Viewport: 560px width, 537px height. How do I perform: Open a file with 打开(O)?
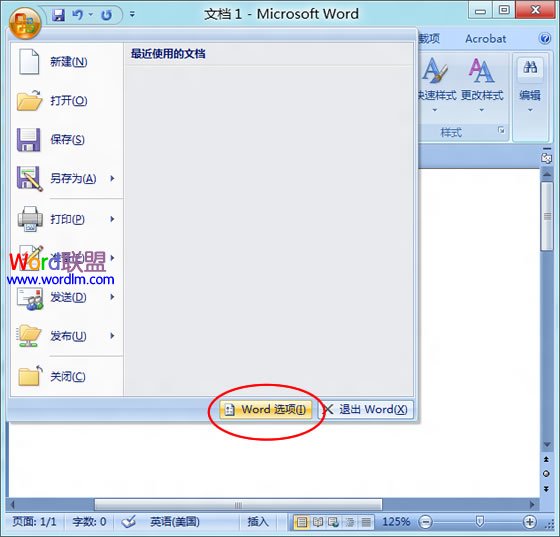tap(67, 101)
